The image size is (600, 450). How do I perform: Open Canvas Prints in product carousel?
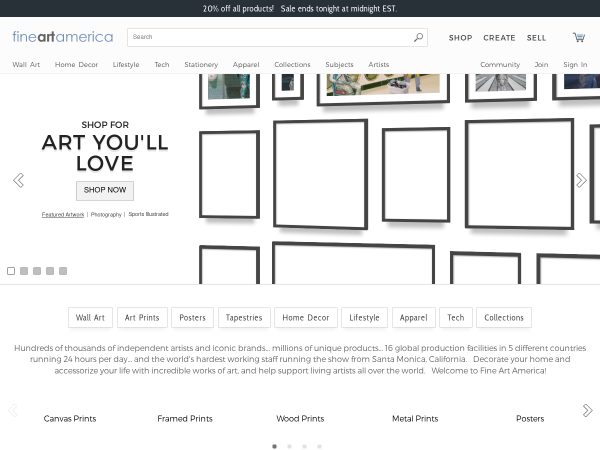click(70, 419)
